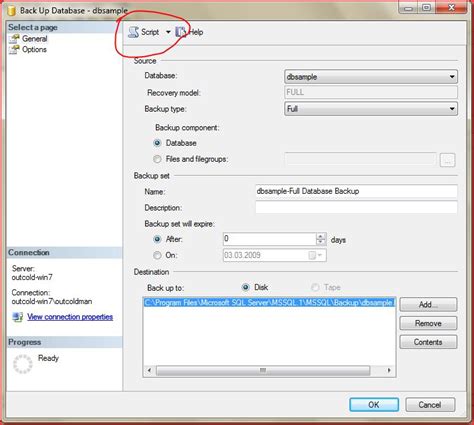Select Tape as backup destination

[x=315, y=287]
